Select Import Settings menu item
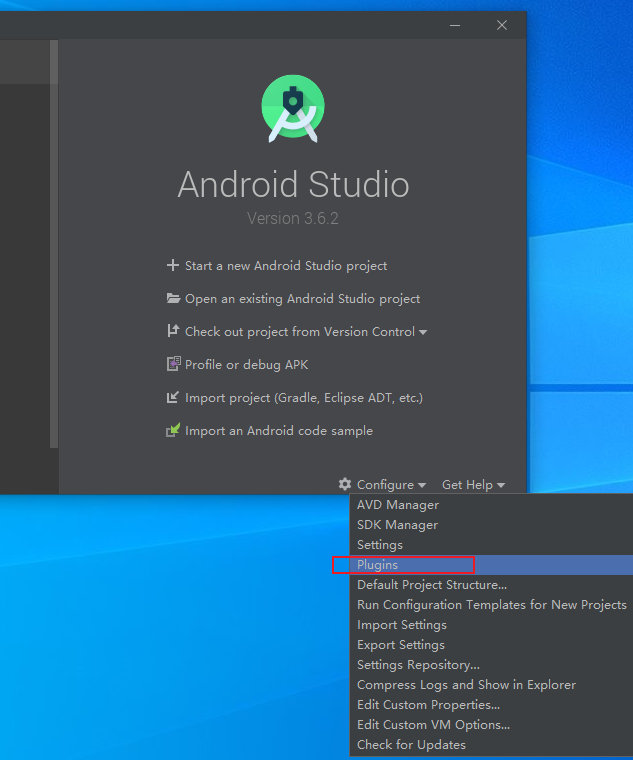 [491, 625]
